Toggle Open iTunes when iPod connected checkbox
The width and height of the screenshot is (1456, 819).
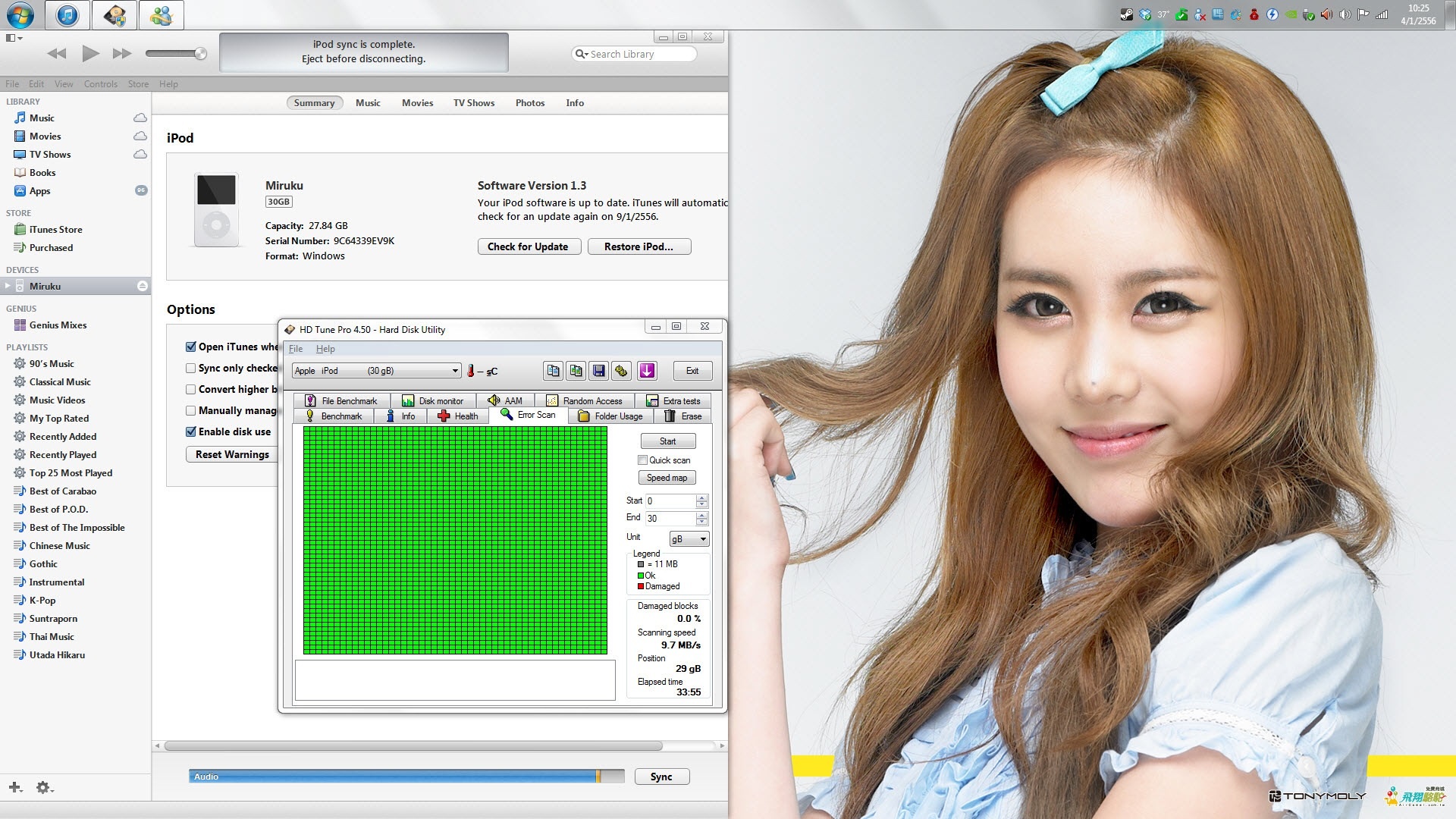click(191, 347)
